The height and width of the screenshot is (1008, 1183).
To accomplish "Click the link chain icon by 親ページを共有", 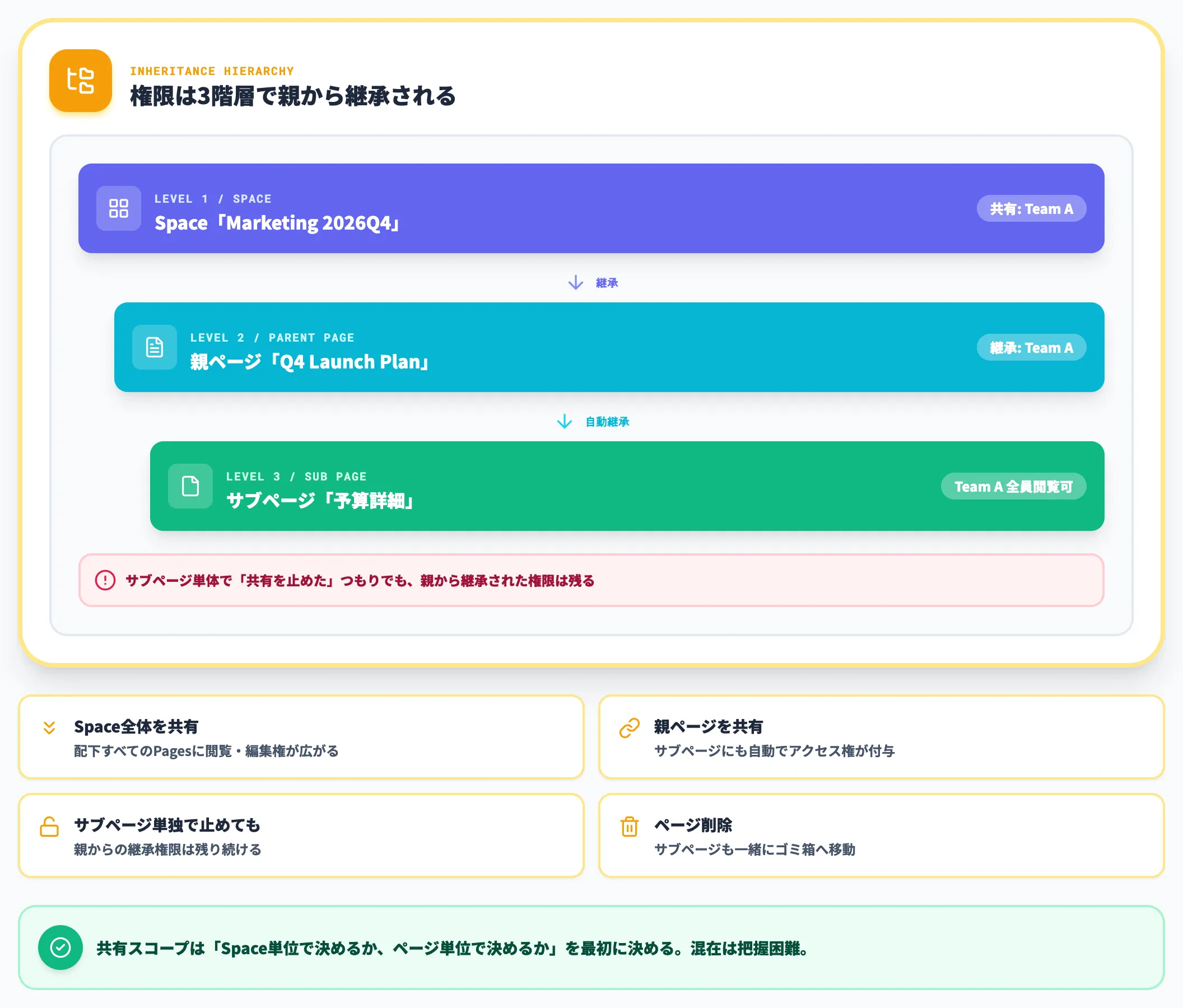I will click(x=629, y=728).
